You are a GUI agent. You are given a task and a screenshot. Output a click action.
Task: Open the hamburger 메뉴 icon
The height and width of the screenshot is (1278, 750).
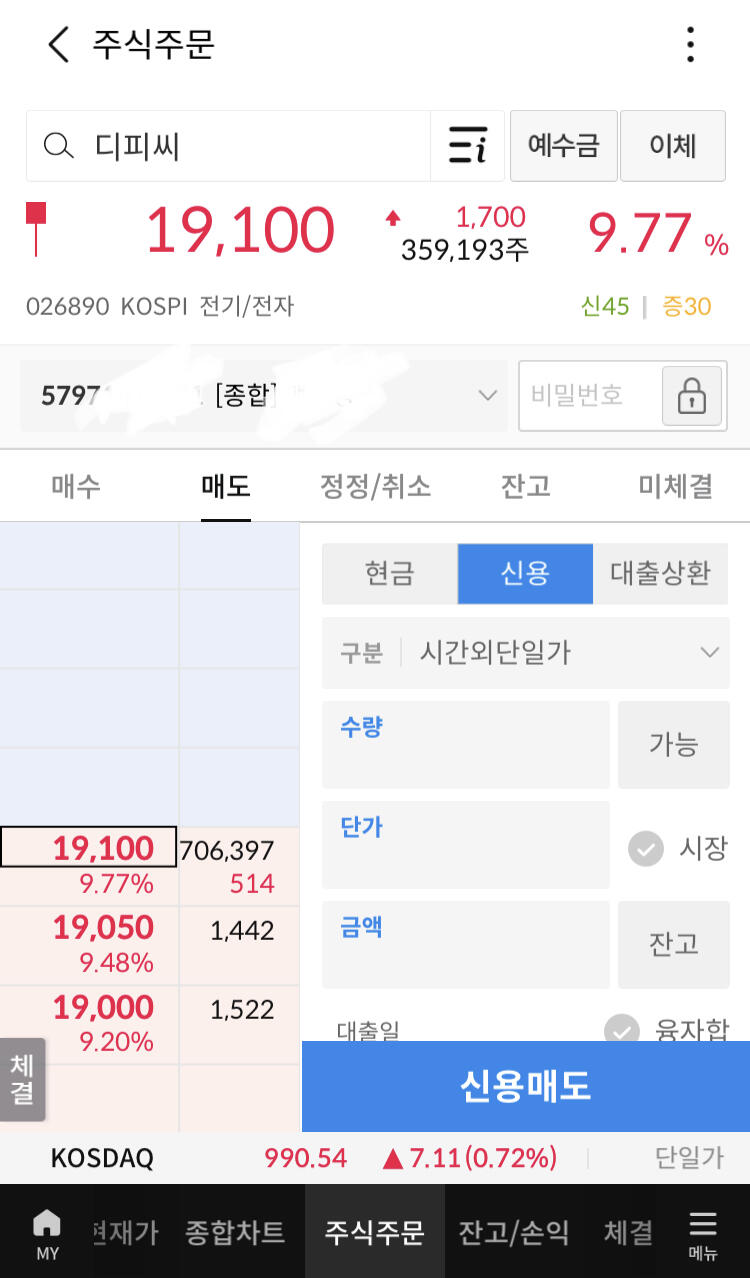[703, 1232]
